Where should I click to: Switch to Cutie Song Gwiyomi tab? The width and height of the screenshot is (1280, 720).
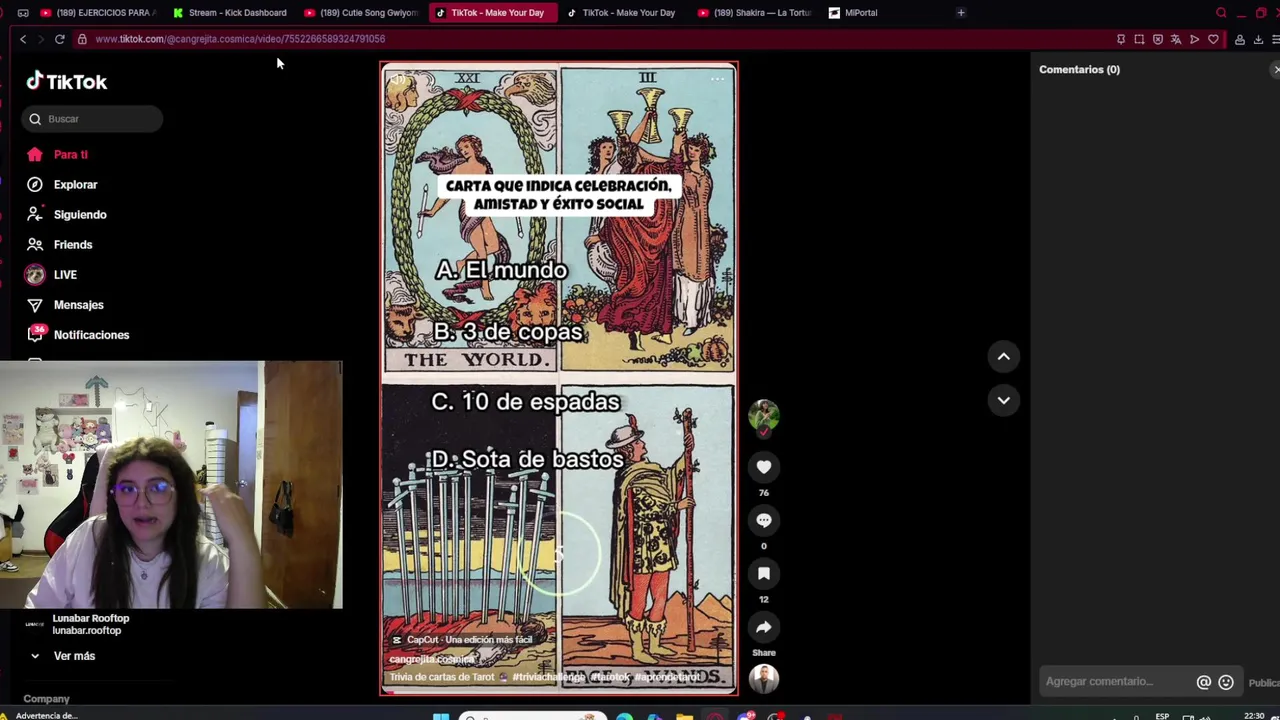pyautogui.click(x=362, y=13)
